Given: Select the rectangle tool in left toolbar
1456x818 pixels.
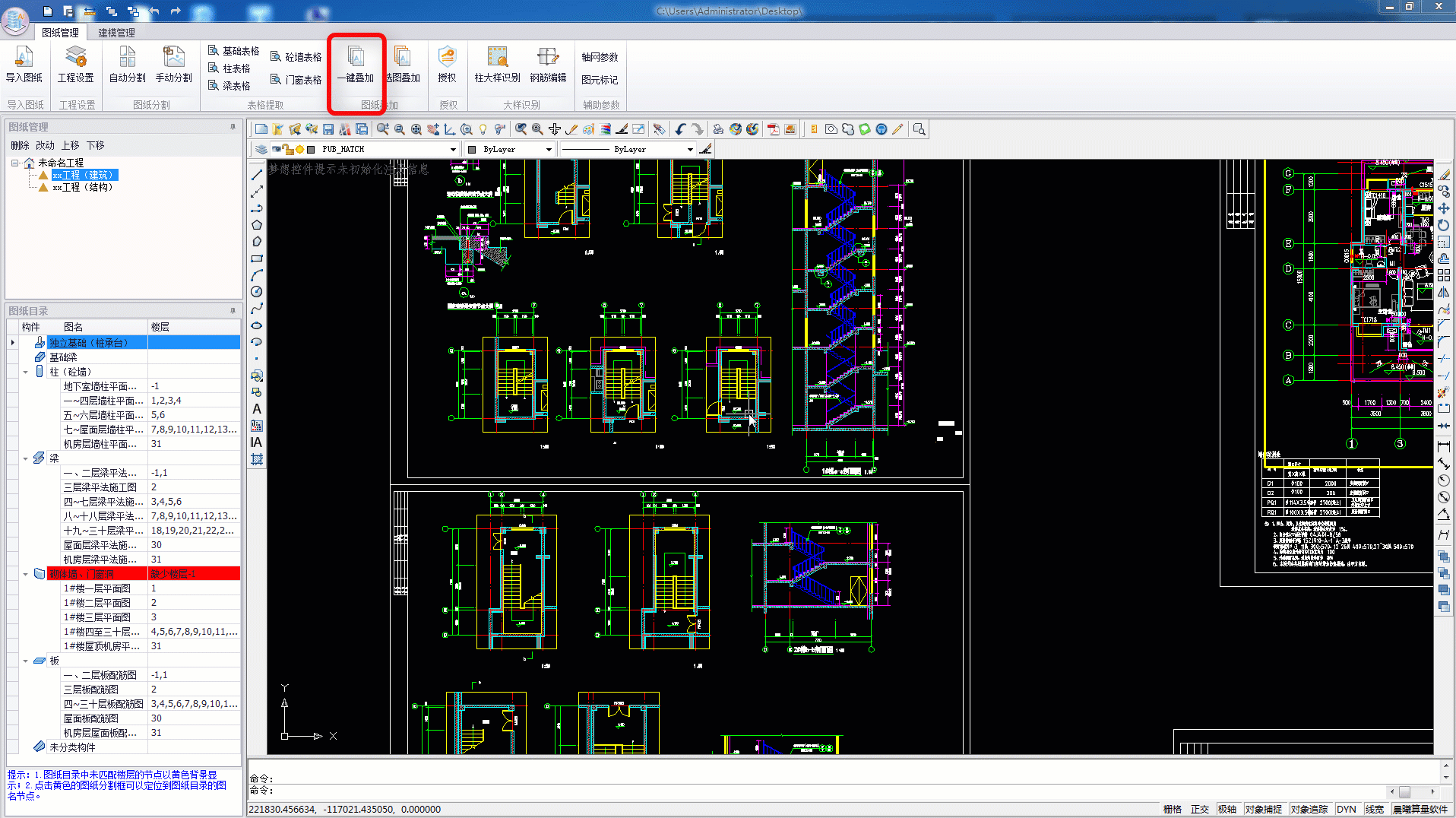Looking at the screenshot, I should point(257,258).
